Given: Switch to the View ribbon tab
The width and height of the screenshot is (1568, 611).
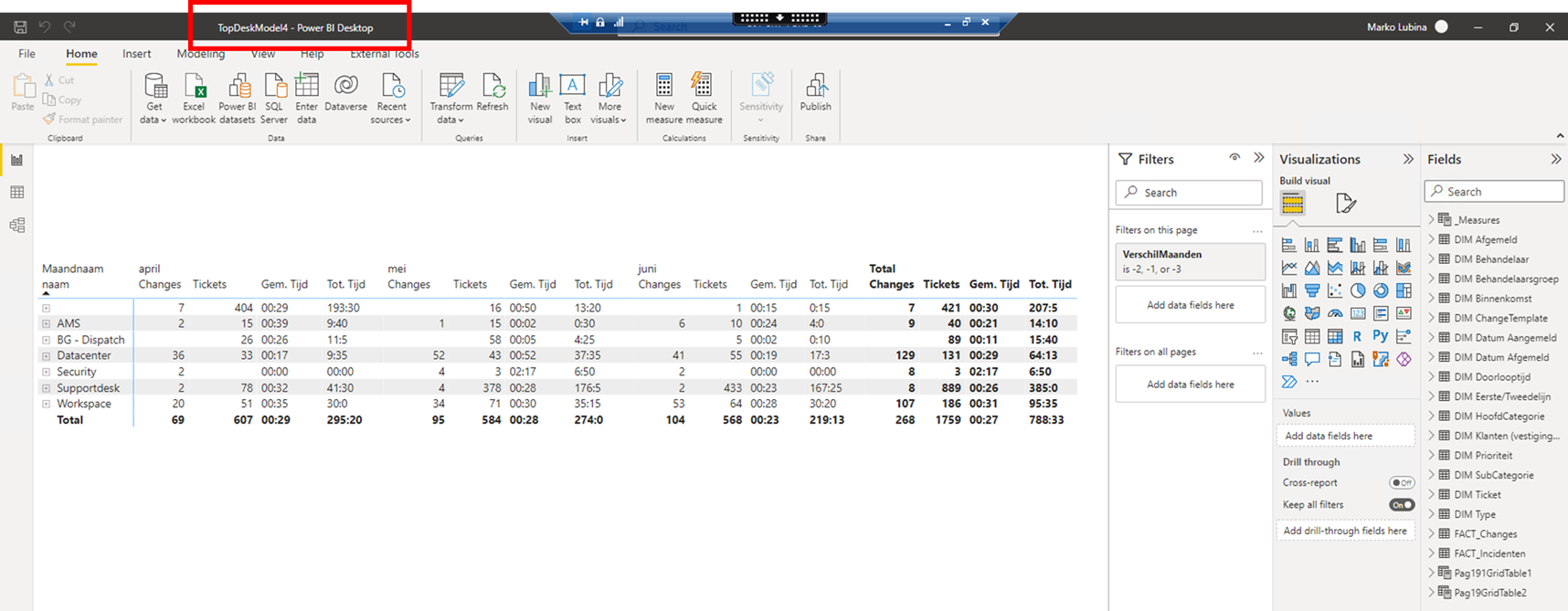Looking at the screenshot, I should 263,54.
